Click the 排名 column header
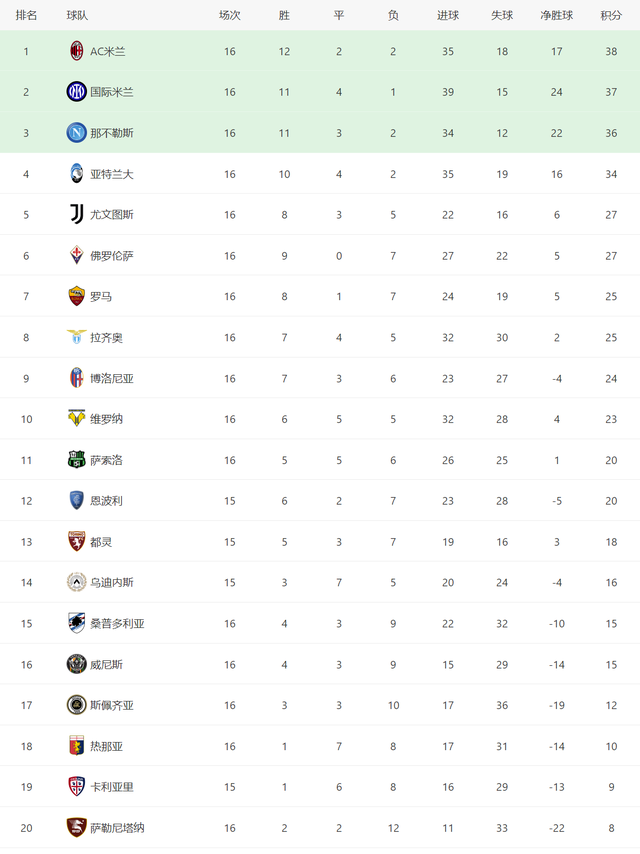 26,15
